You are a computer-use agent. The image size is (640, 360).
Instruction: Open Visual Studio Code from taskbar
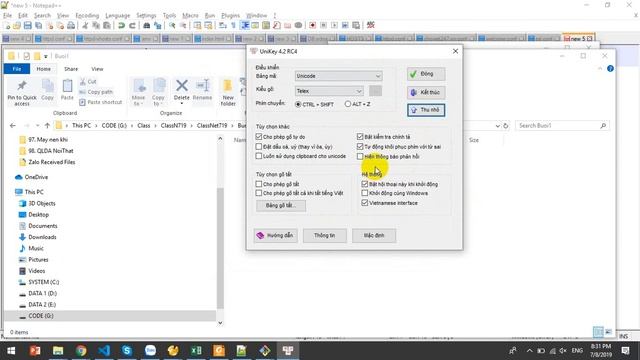pyautogui.click(x=104, y=350)
